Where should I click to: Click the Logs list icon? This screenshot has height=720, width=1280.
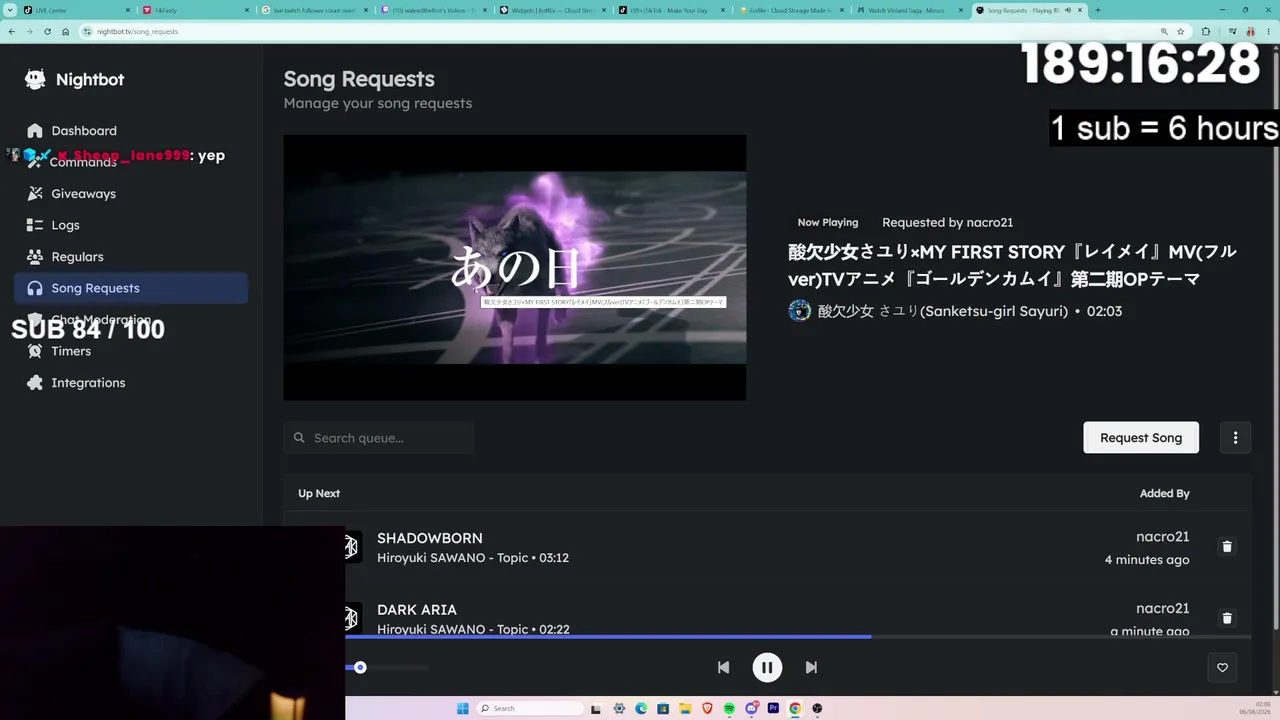pyautogui.click(x=35, y=225)
